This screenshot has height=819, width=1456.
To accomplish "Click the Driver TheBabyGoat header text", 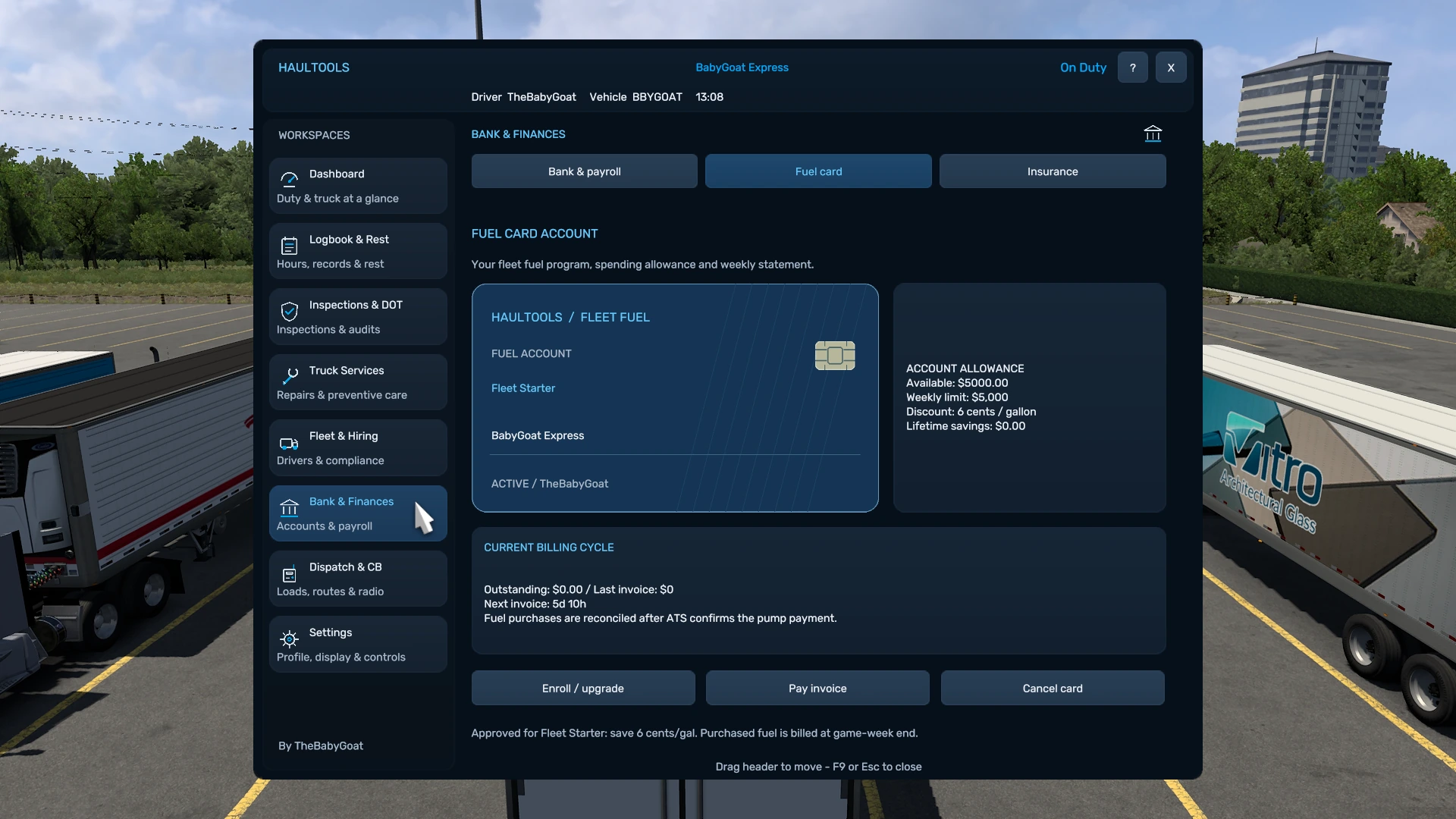I will 523,97.
